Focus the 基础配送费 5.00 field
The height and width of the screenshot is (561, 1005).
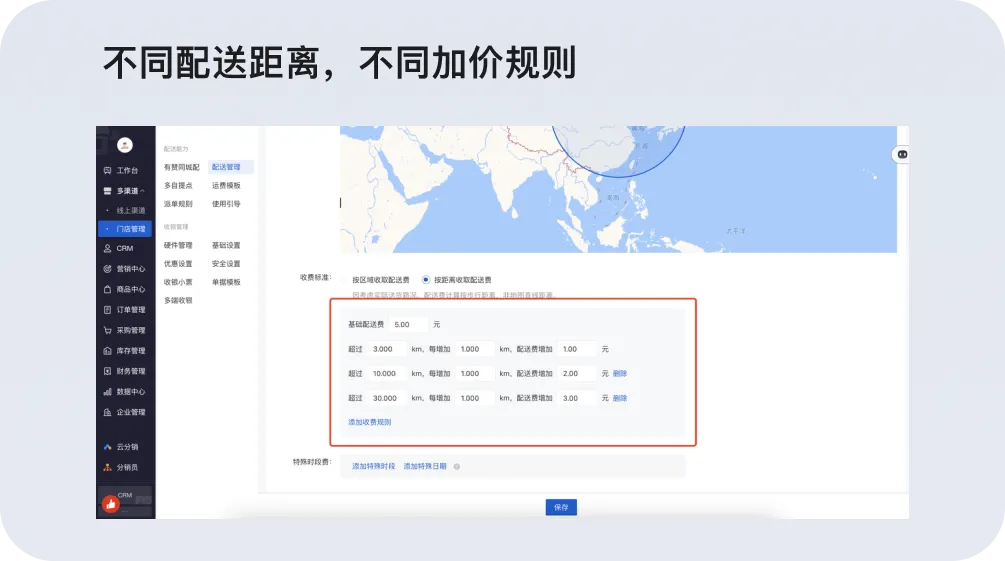tap(408, 324)
